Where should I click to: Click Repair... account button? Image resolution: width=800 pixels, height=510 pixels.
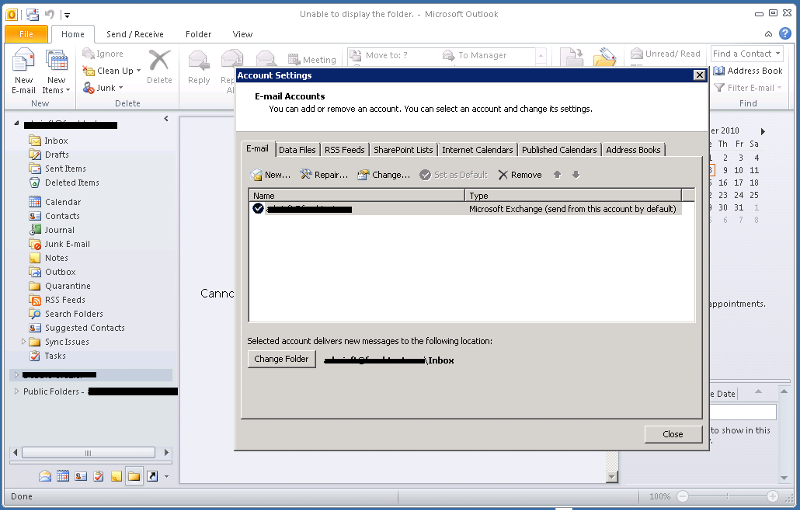pos(323,175)
